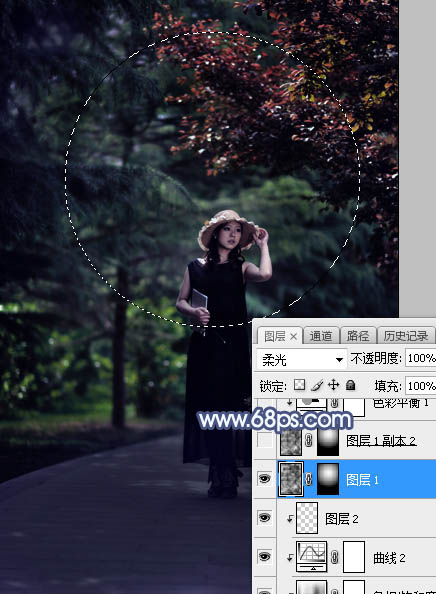Toggle visibility of the 曲线 2 layer
436x594 pixels.
coord(264,556)
